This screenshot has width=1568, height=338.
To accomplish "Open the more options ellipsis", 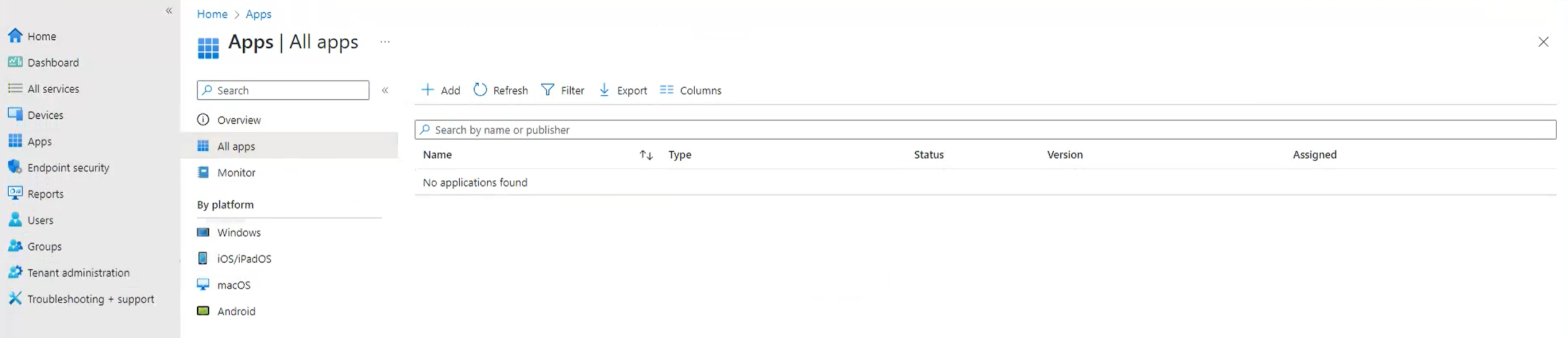I will [385, 42].
